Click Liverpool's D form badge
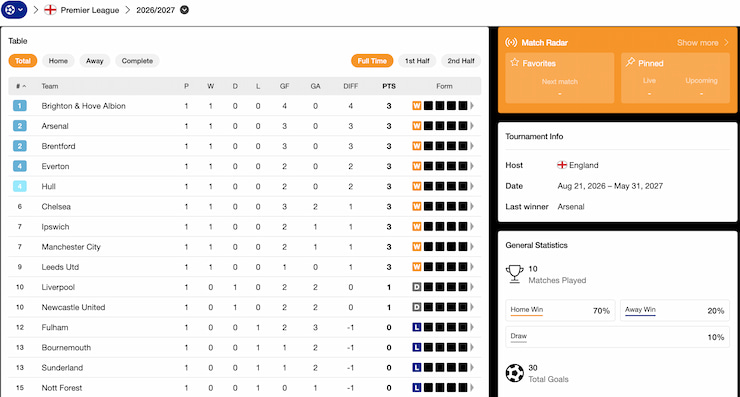The width and height of the screenshot is (740, 397). coord(417,287)
